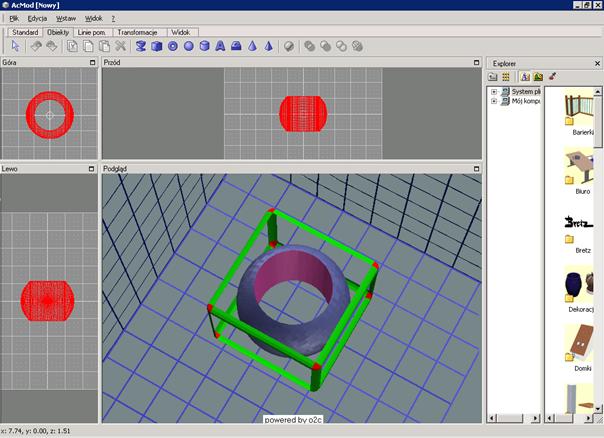Screen dimensions: 604x438
Task: Click red object in Lewo view
Action: click(47, 300)
